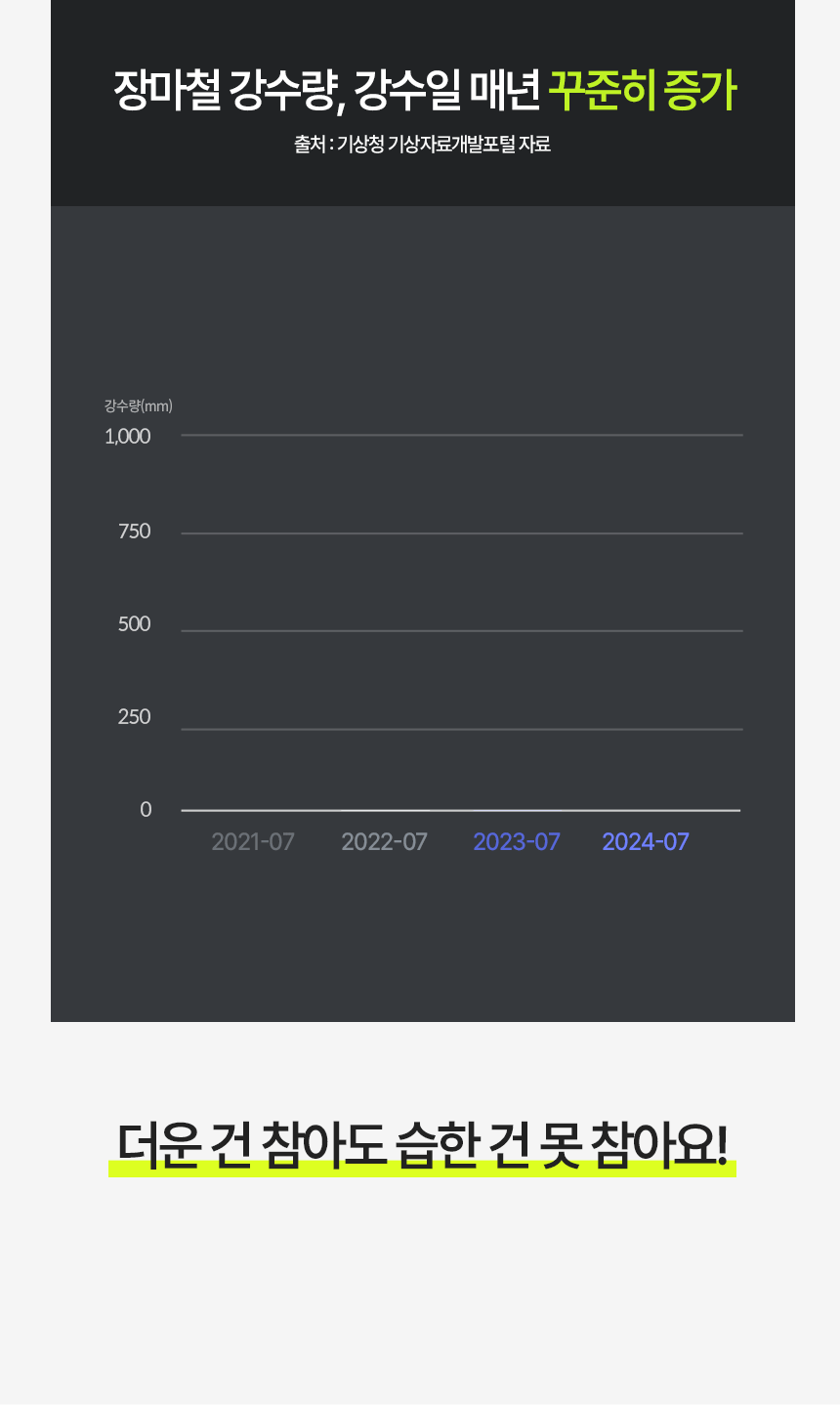
Task: Click the gridline at the 250 level
Action: click(462, 729)
